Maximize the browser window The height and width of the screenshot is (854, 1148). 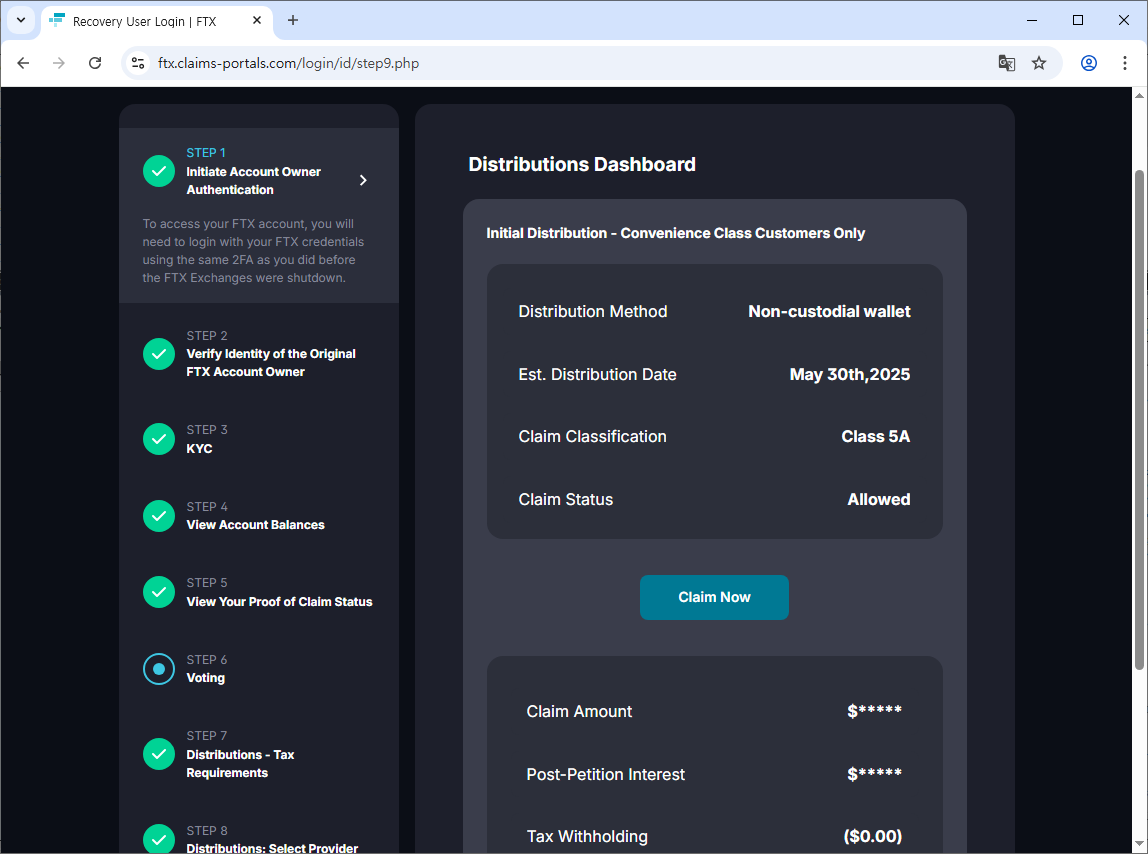click(1078, 21)
